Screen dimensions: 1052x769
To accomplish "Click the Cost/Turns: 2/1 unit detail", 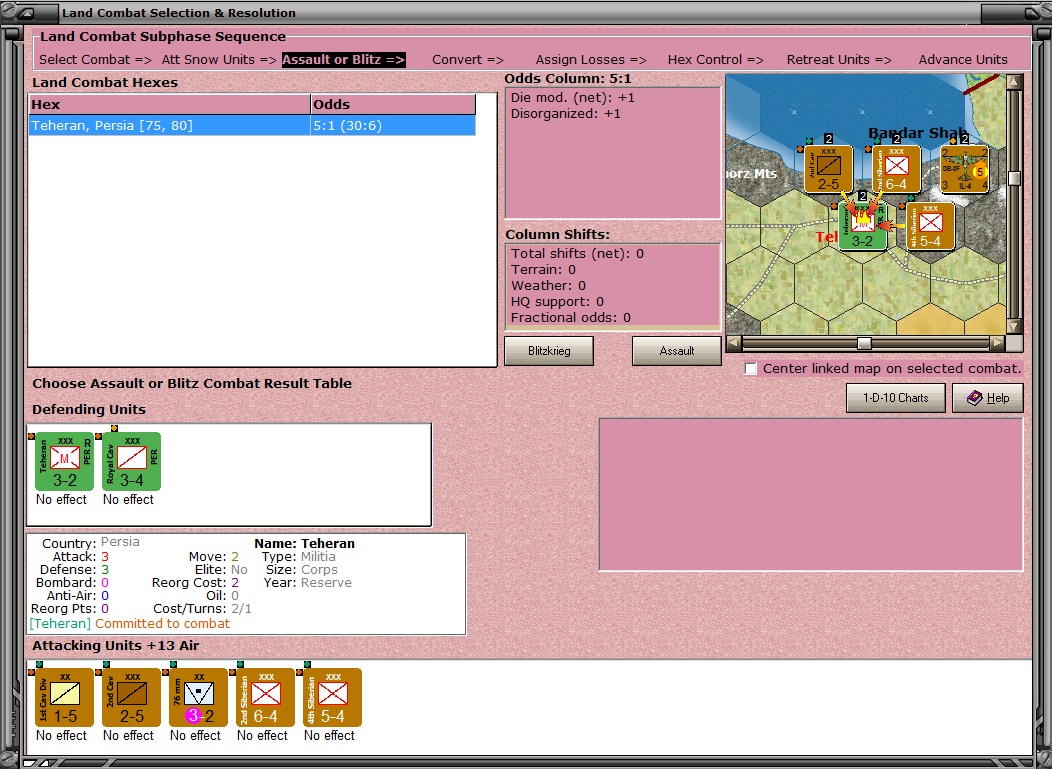I will pos(203,609).
